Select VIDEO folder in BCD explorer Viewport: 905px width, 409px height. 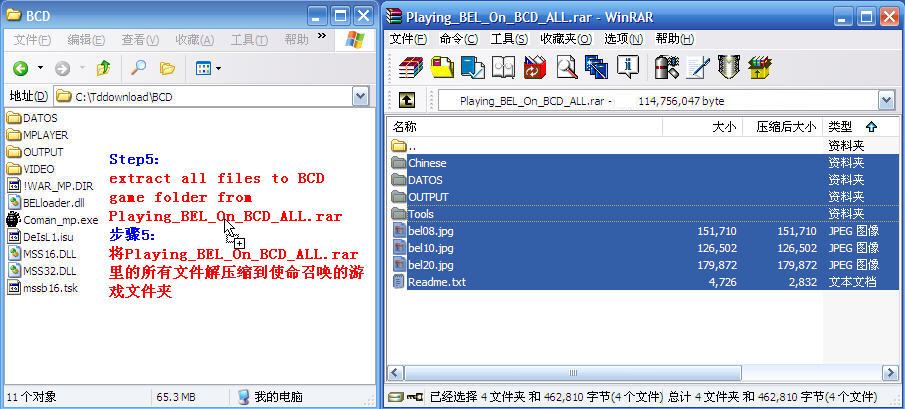31,169
